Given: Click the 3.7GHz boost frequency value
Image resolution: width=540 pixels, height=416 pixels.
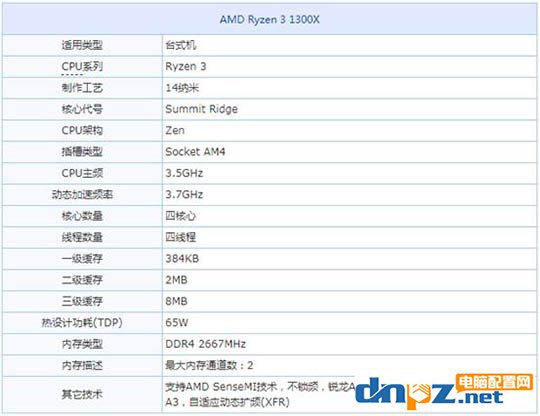Looking at the screenshot, I should [x=184, y=195].
